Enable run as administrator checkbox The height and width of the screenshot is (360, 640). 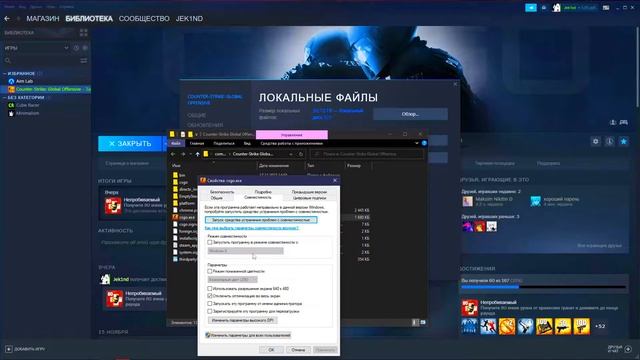(210, 304)
